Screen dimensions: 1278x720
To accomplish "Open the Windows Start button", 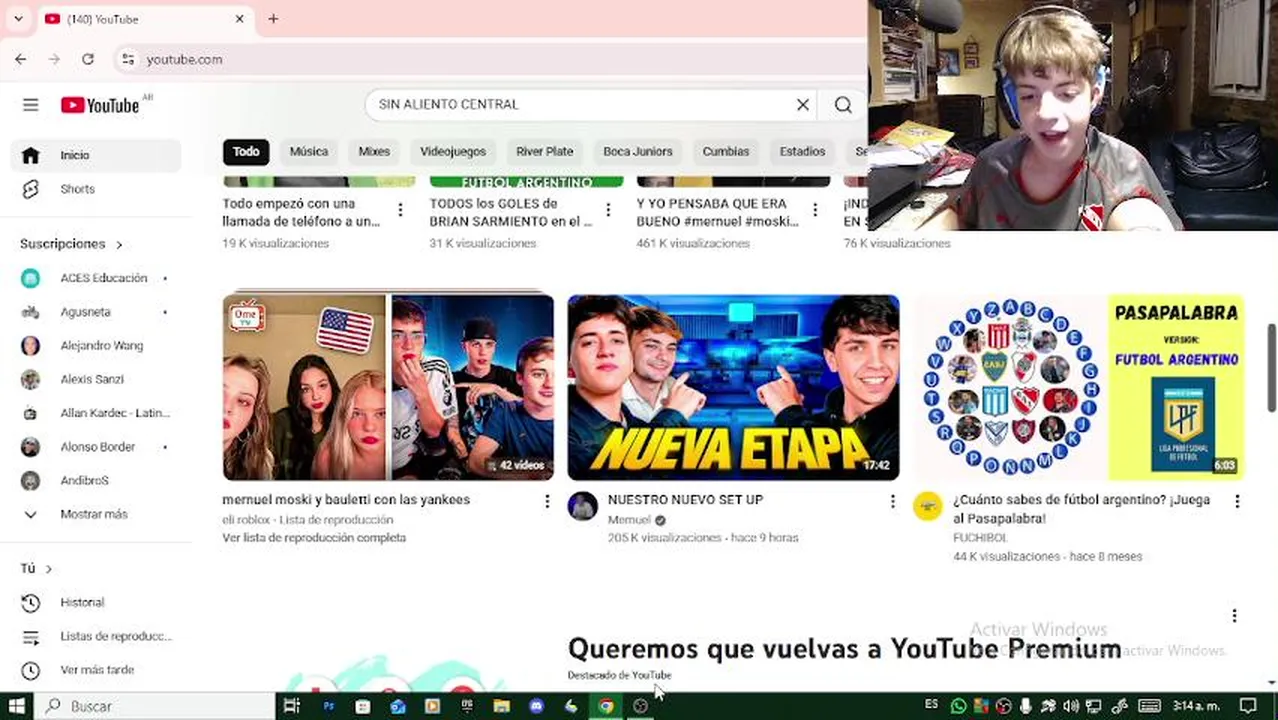I will (x=17, y=706).
